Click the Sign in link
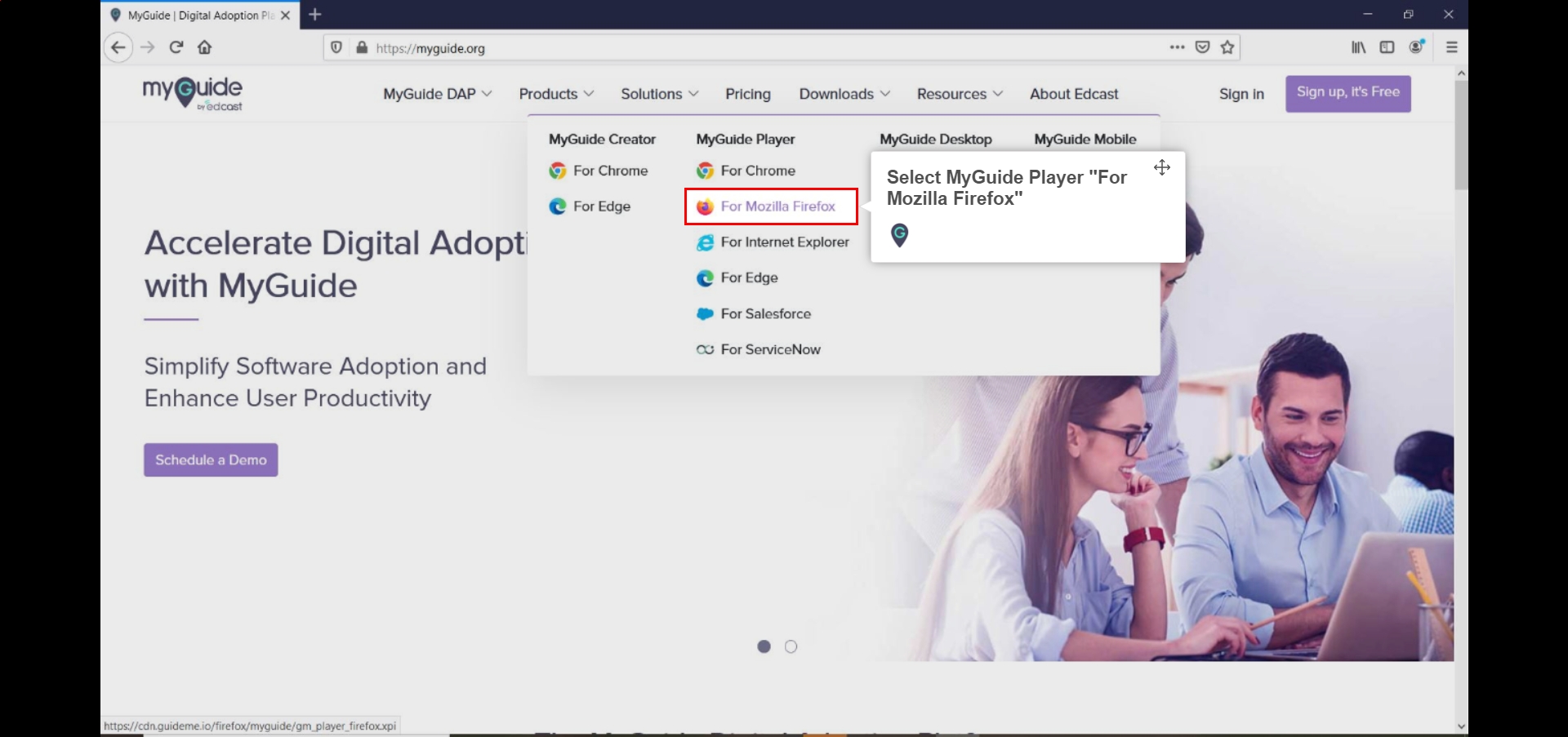This screenshot has height=737, width=1568. (x=1241, y=94)
